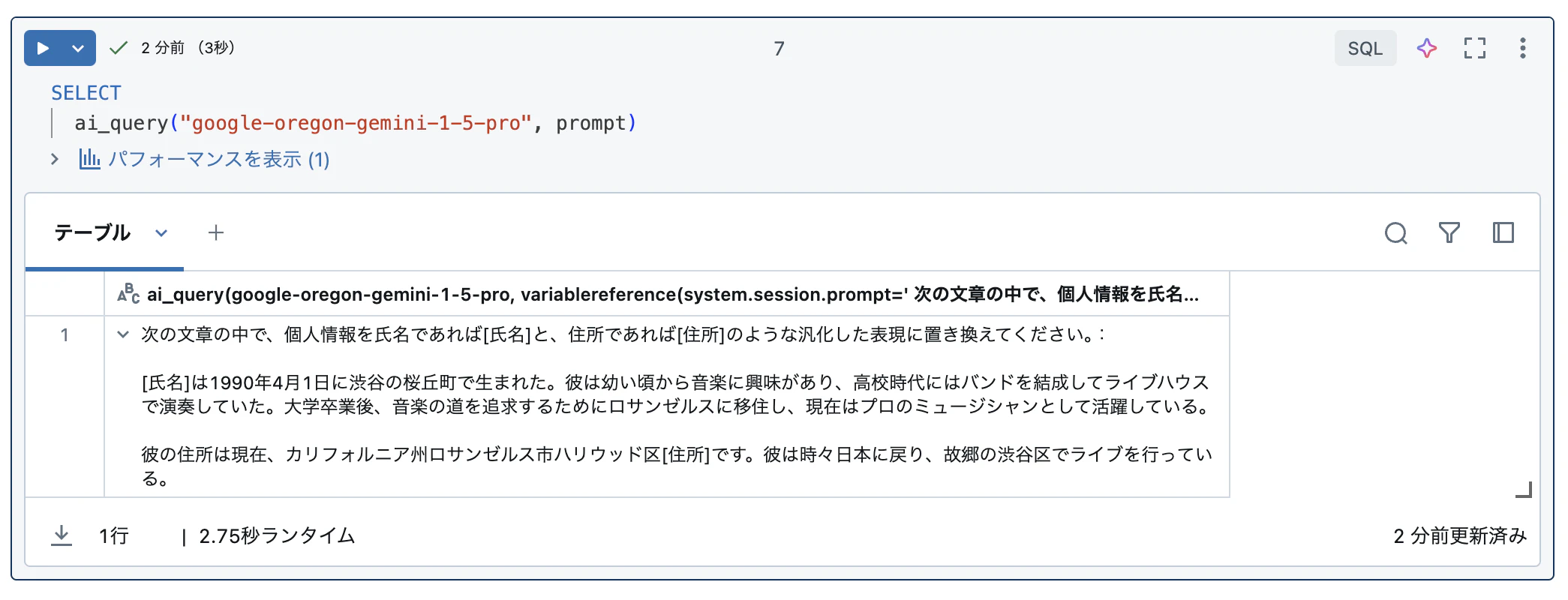Add a new visualization tab
The image size is (1568, 600).
point(216,232)
